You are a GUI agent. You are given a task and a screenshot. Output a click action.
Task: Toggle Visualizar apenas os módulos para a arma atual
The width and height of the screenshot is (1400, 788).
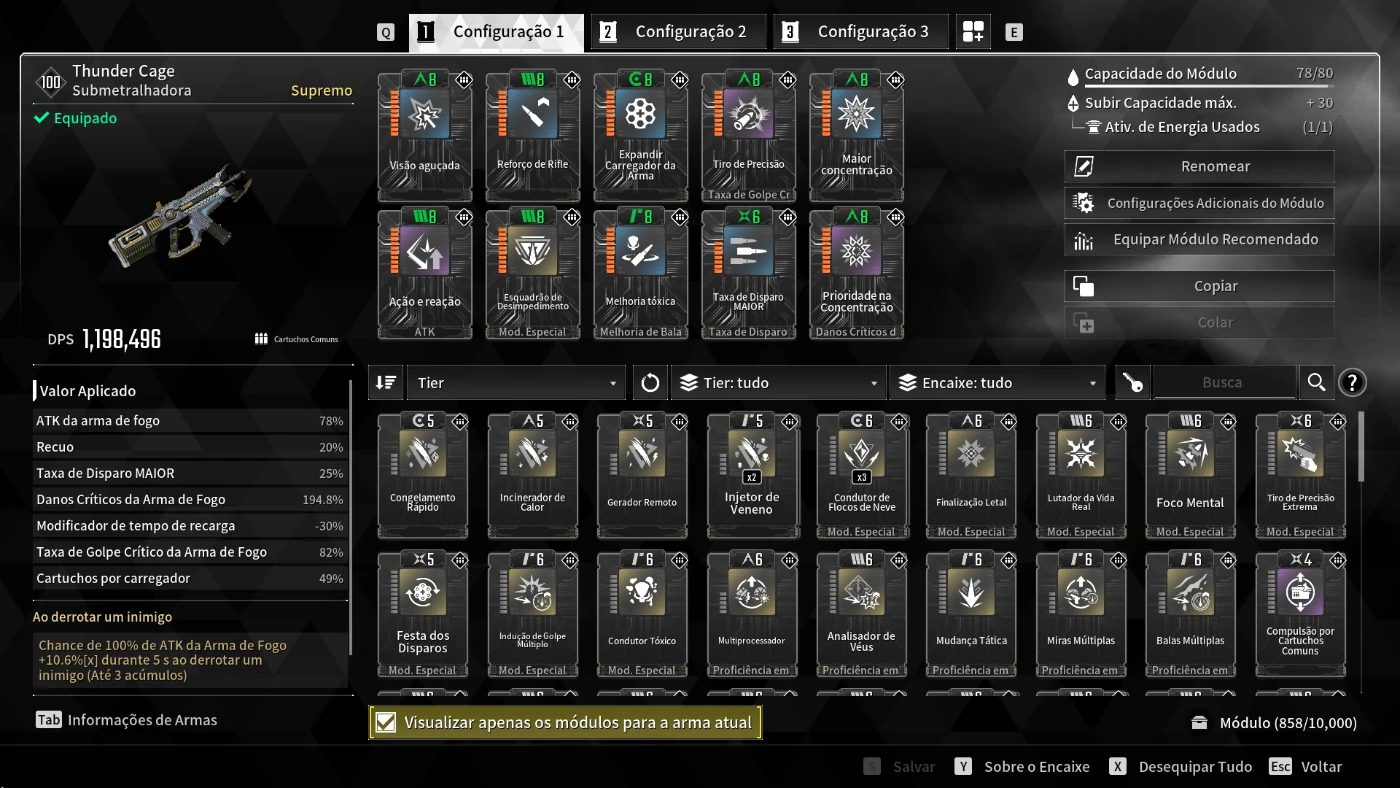(565, 722)
